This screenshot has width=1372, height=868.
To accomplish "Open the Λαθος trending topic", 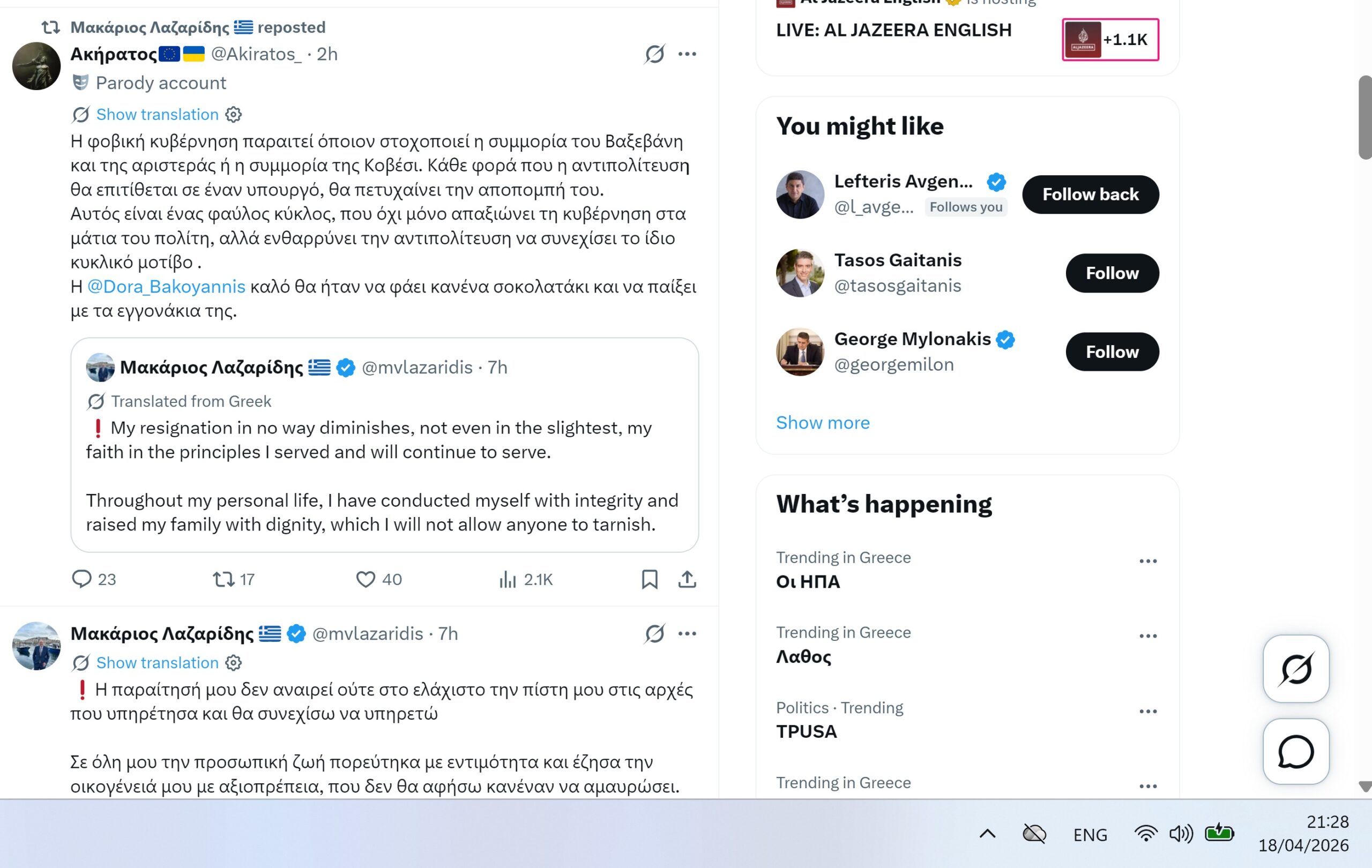I will point(803,657).
